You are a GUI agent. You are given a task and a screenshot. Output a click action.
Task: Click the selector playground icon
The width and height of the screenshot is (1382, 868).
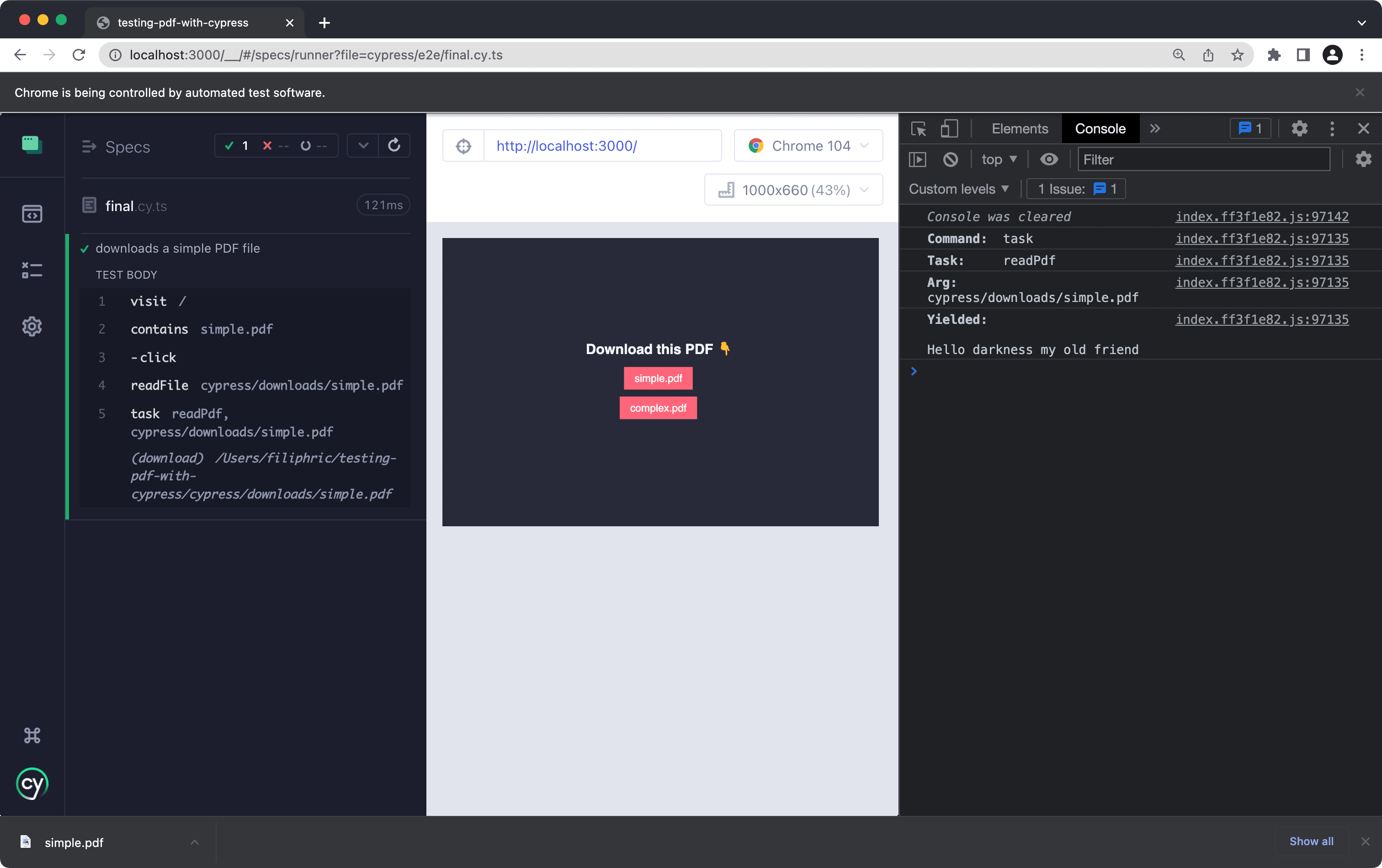pyautogui.click(x=462, y=146)
